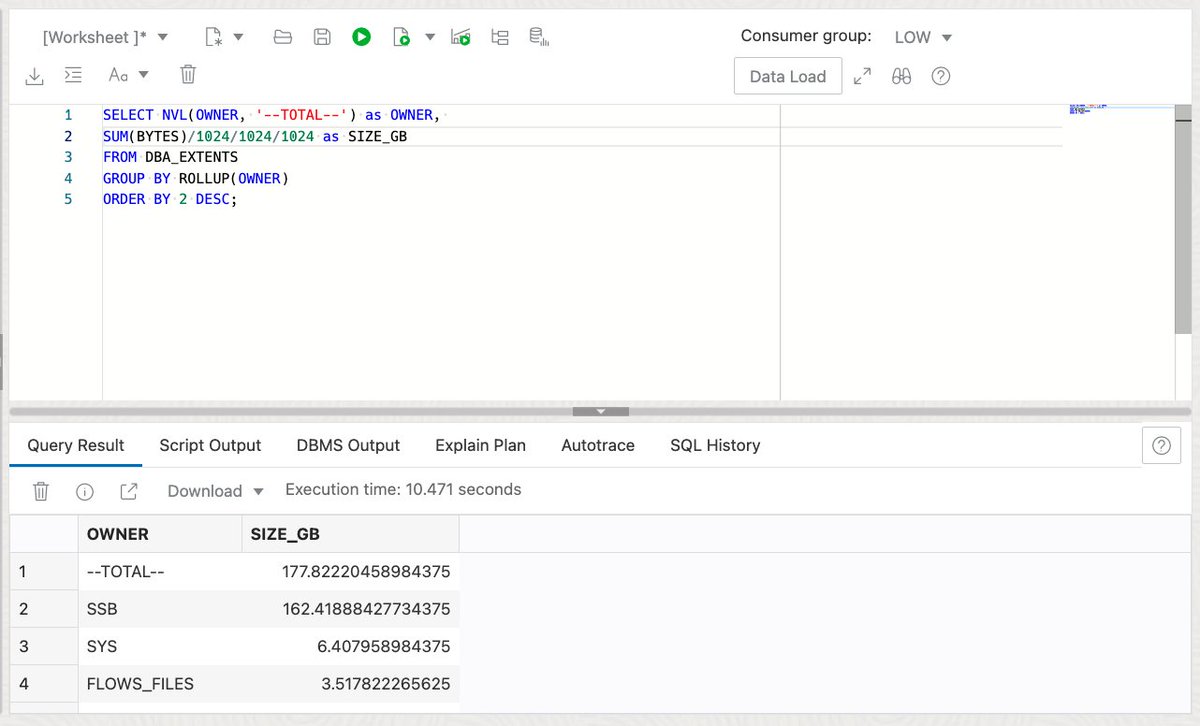
Task: Click the Explain Plan toolbar icon
Action: [461, 37]
